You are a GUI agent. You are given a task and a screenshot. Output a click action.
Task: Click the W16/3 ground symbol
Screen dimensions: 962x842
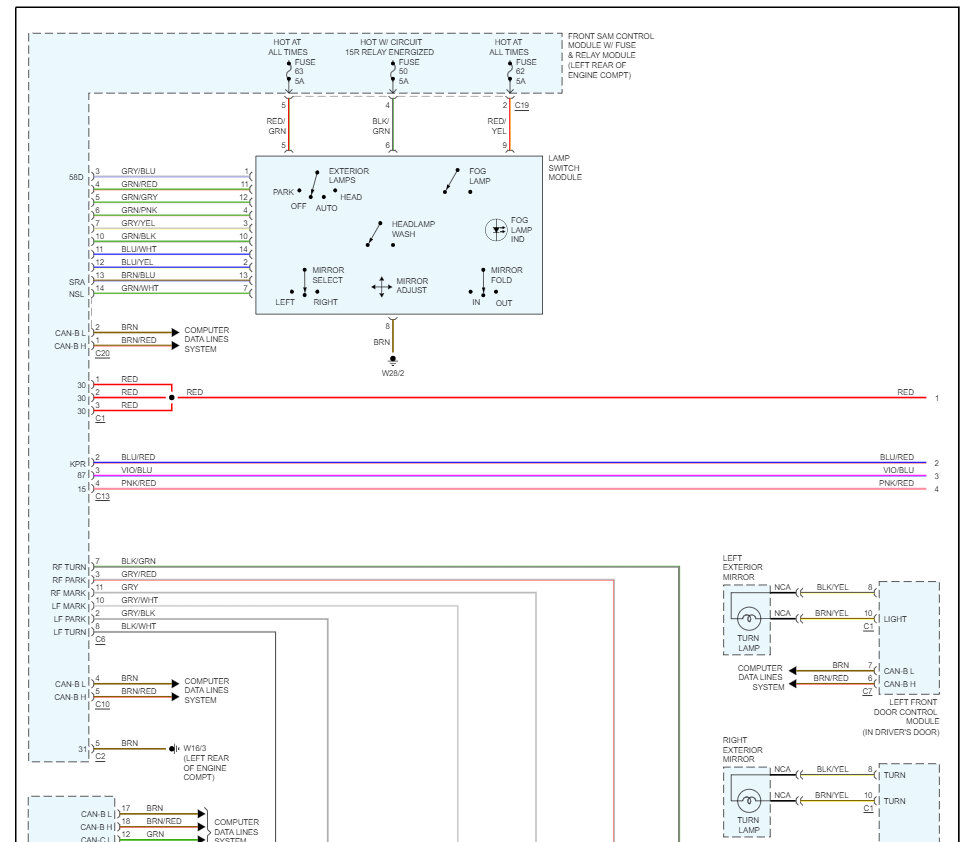point(175,749)
